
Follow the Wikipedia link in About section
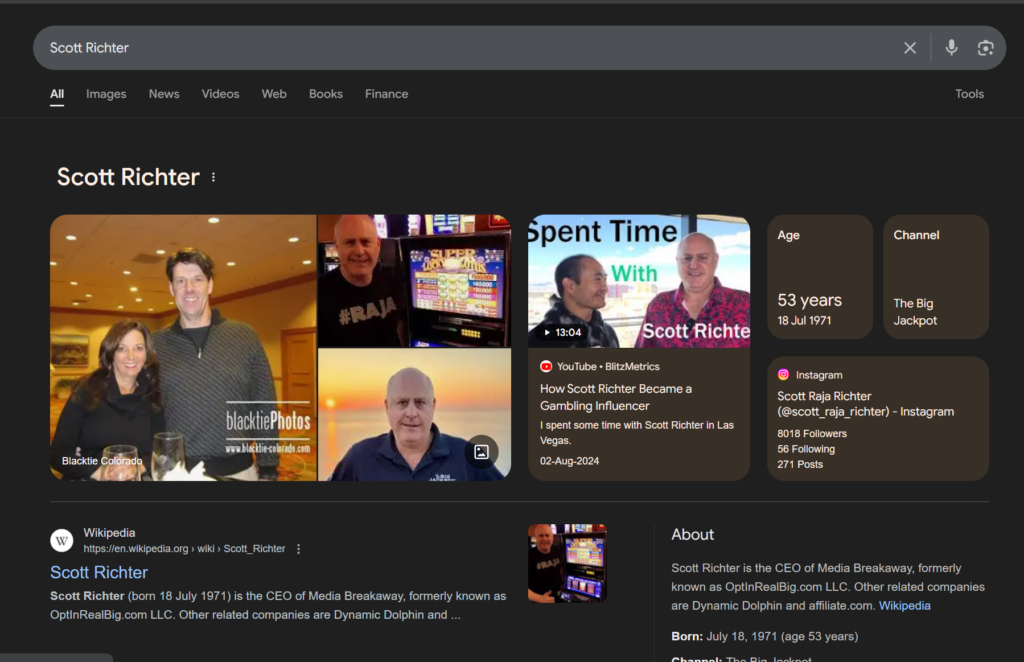pyautogui.click(x=904, y=606)
